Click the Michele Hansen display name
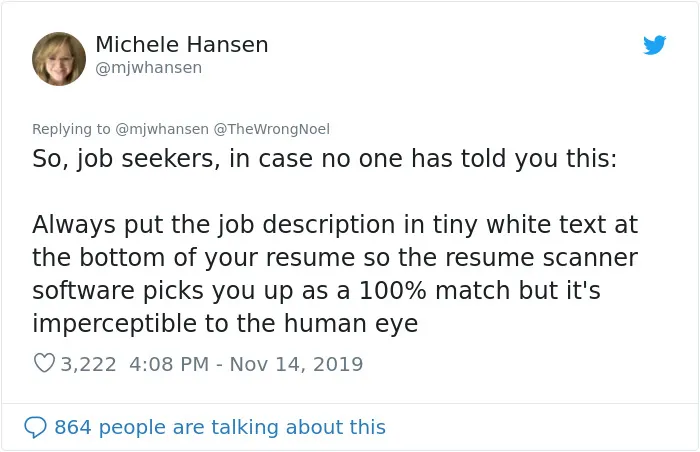This screenshot has height=452, width=700. pos(182,45)
